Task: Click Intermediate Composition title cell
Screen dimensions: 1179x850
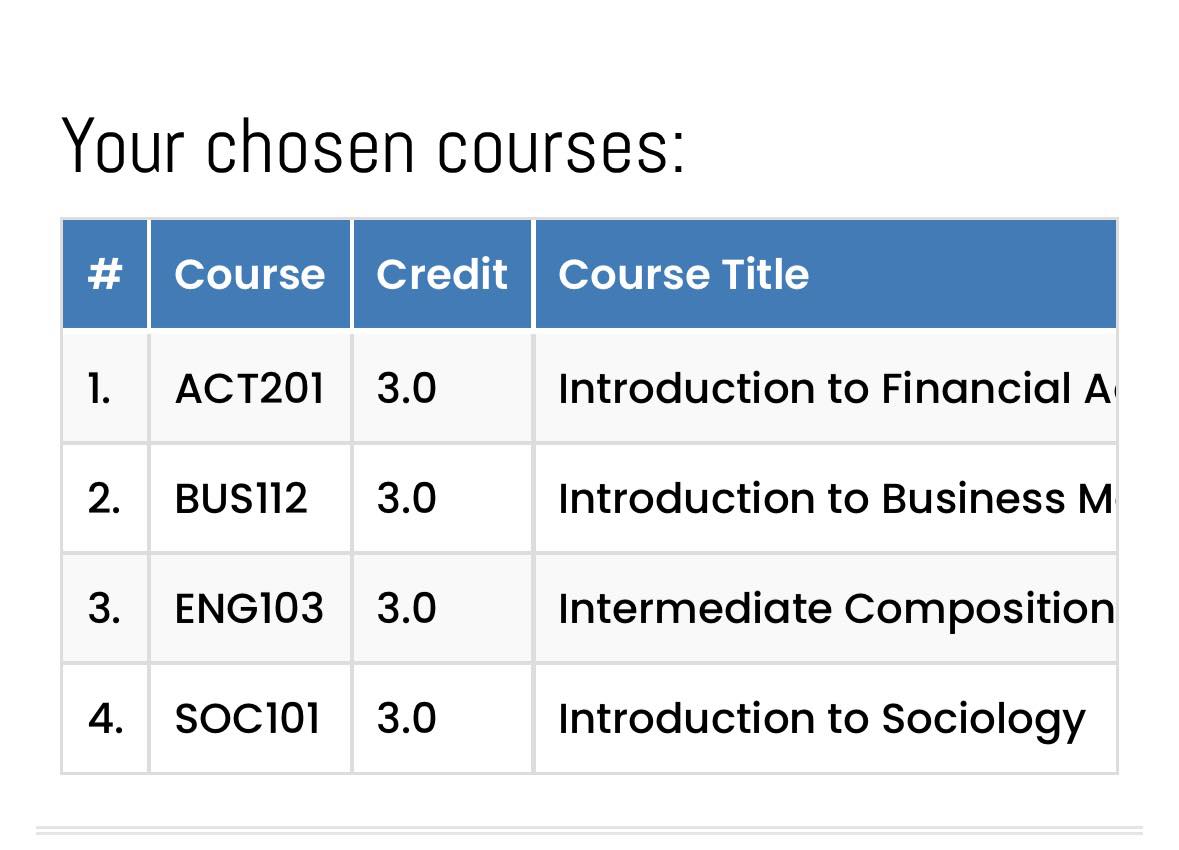Action: point(826,609)
